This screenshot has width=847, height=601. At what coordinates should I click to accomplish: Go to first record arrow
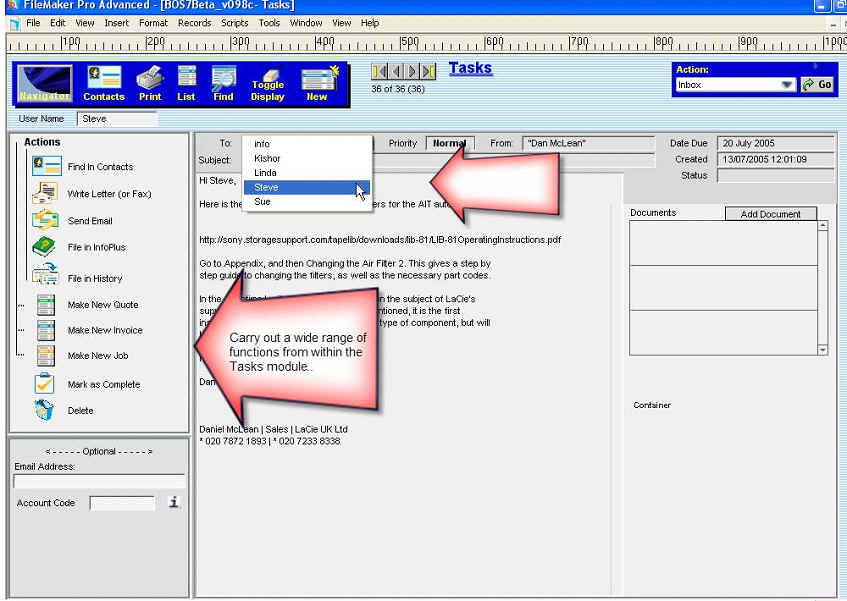(379, 71)
